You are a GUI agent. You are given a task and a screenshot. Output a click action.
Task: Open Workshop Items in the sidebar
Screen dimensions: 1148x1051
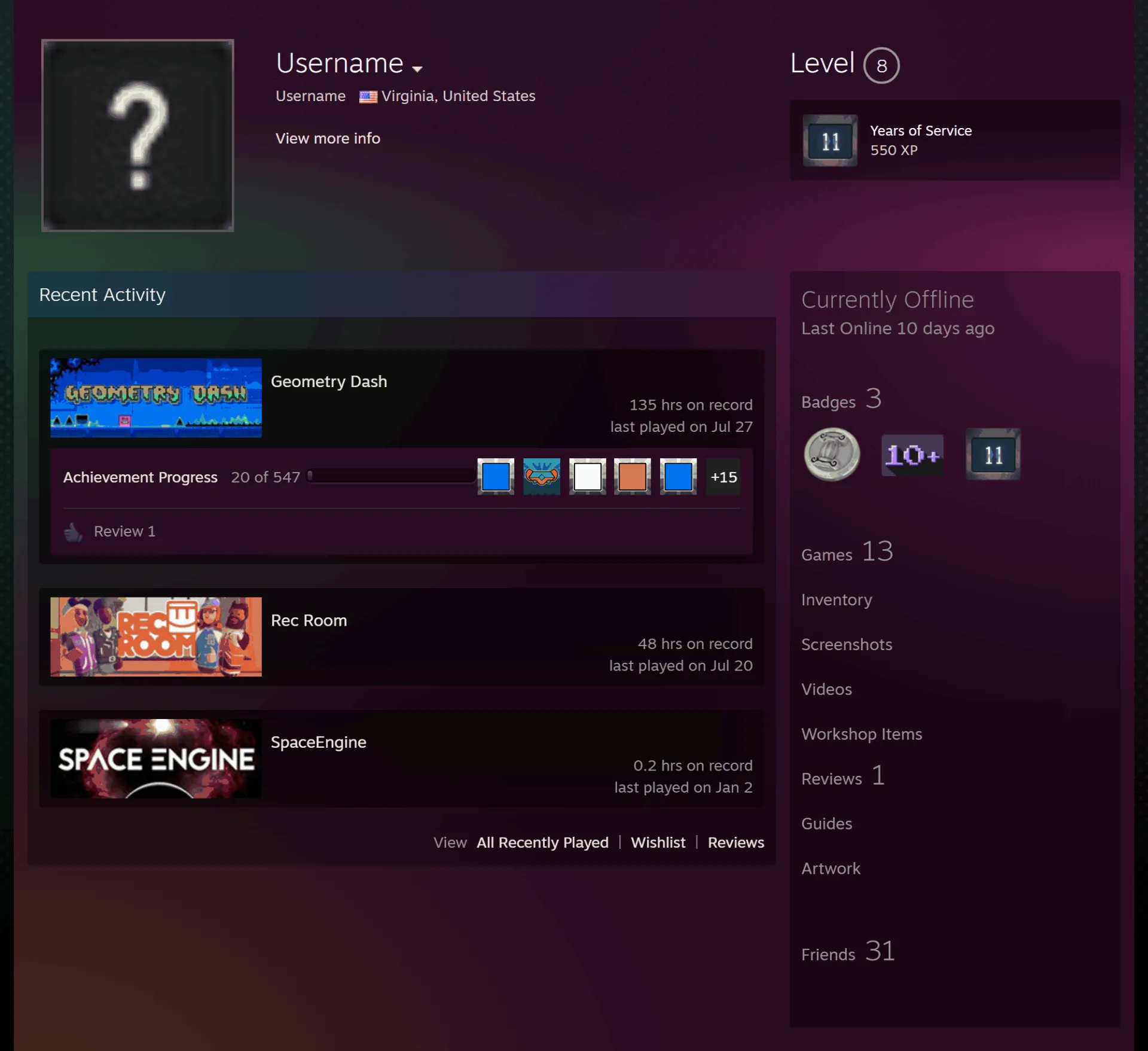tap(862, 734)
